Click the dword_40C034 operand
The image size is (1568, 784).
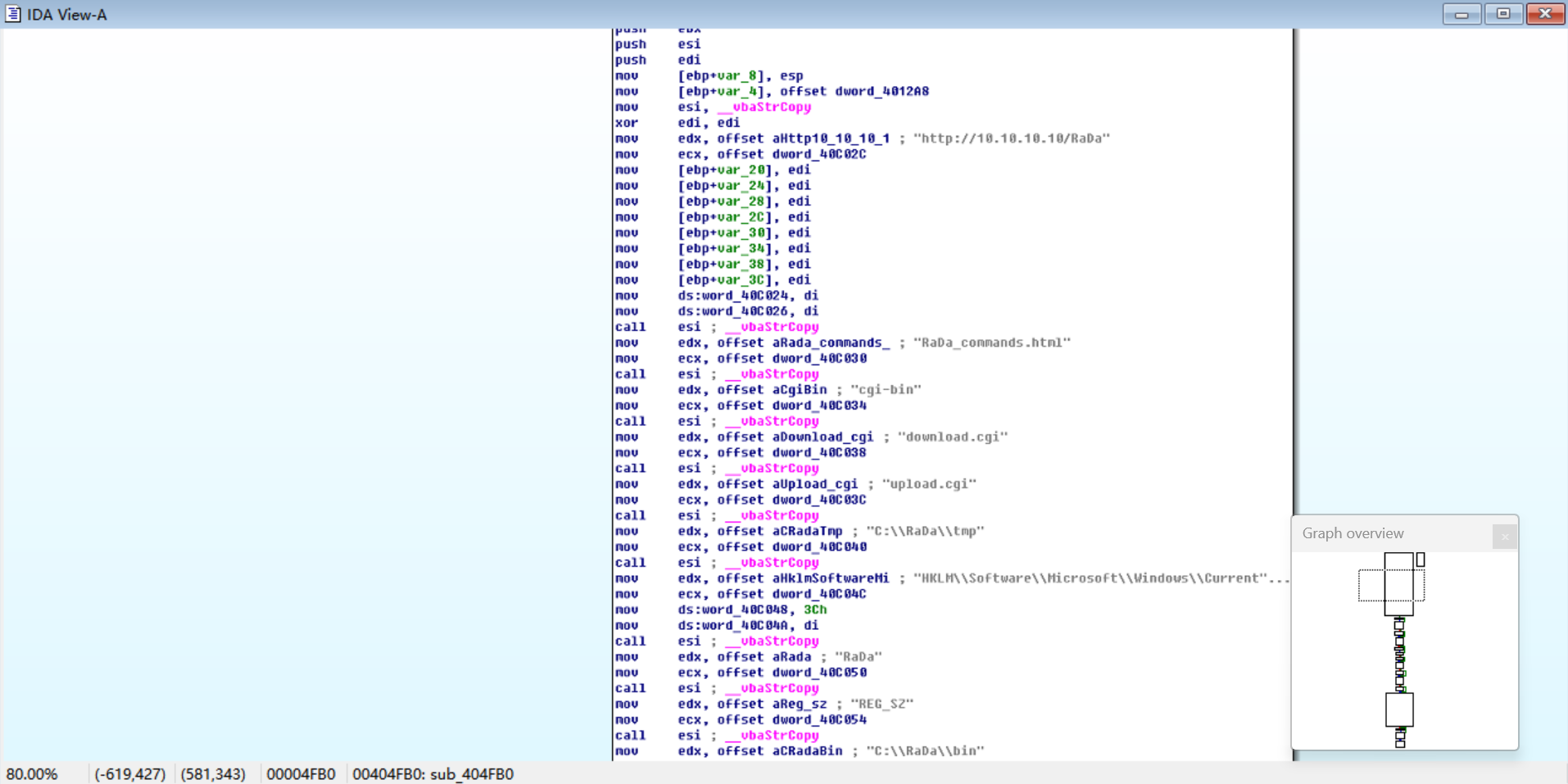pos(819,406)
